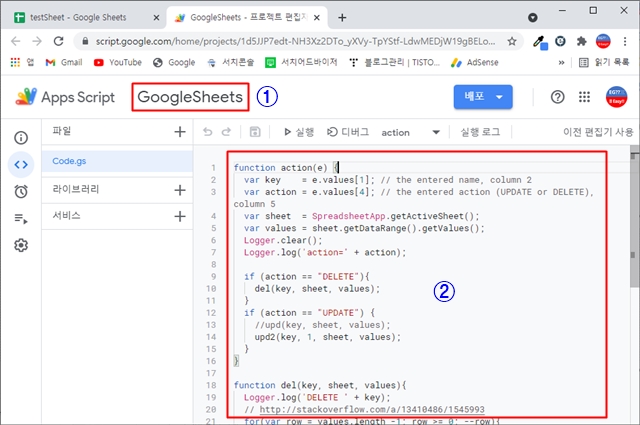Open the Triggers alarm clock icon
The width and height of the screenshot is (640, 425).
click(x=21, y=191)
